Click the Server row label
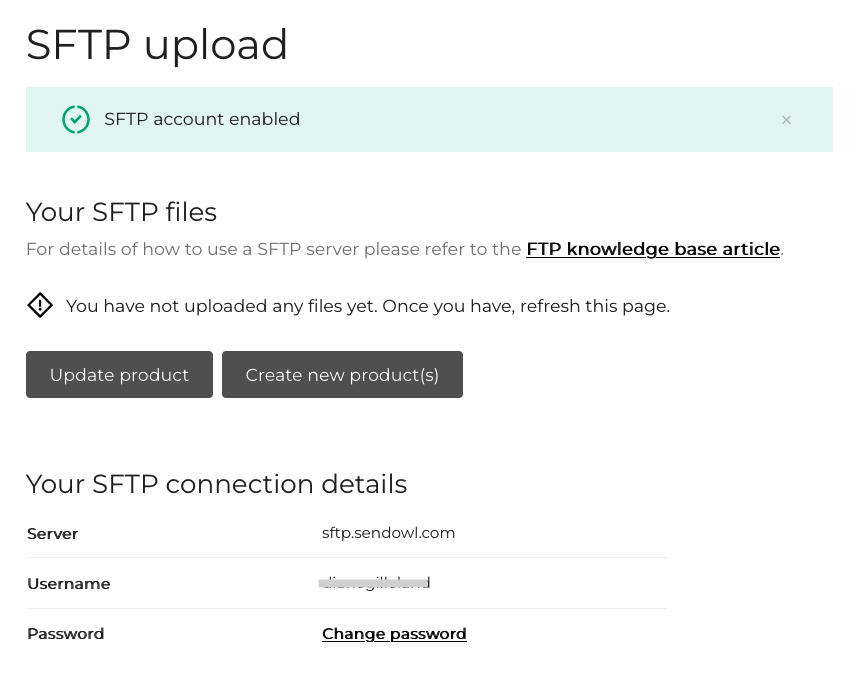 [x=53, y=534]
